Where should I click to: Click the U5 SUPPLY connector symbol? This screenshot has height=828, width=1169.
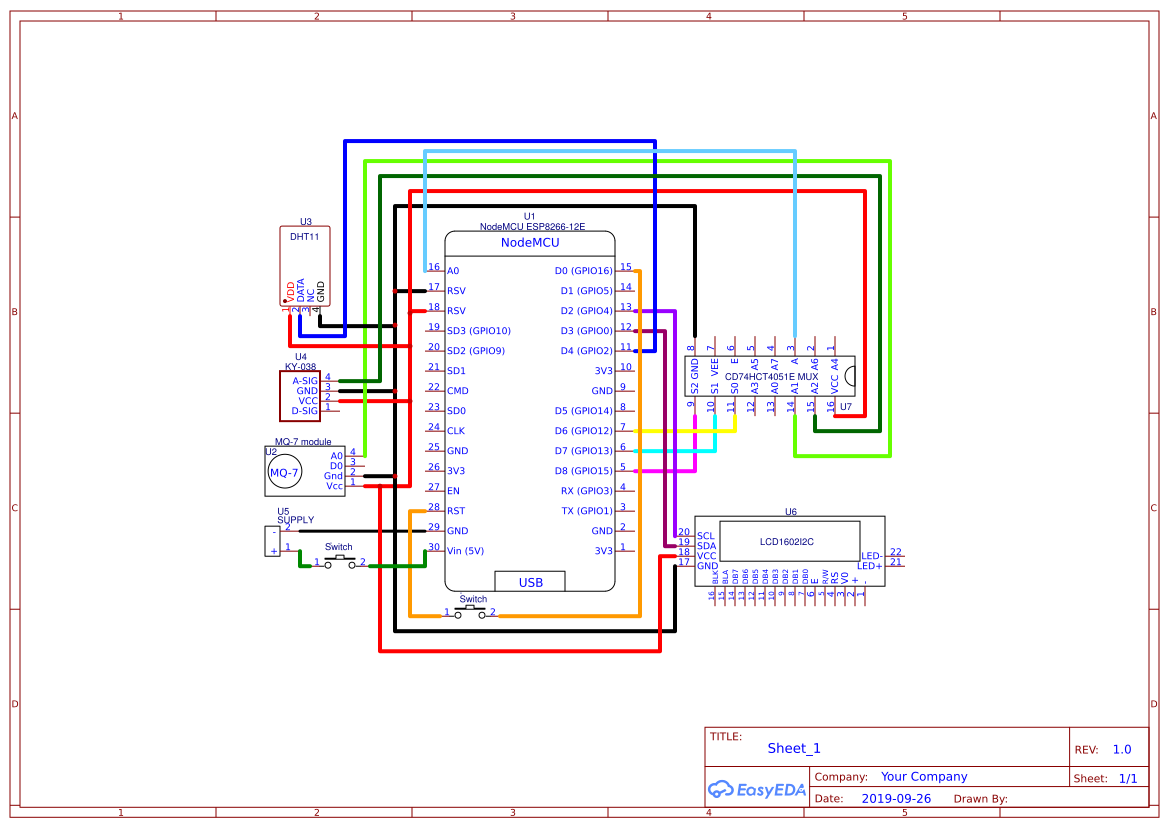tap(272, 541)
